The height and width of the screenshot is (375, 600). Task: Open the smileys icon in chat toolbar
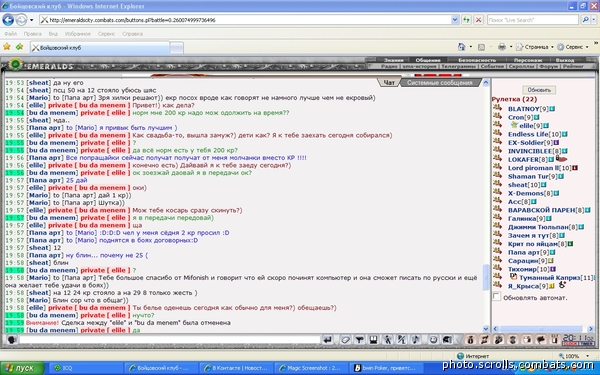433,339
